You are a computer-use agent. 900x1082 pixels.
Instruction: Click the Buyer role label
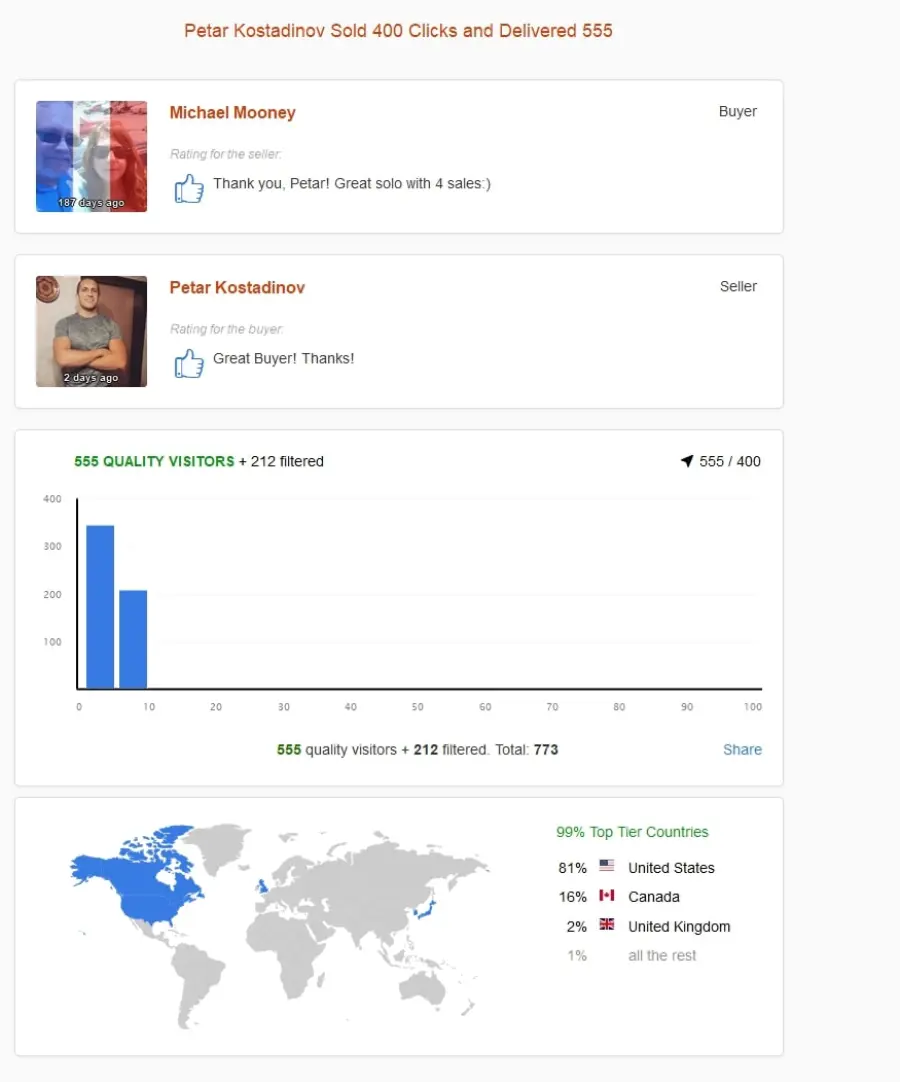[738, 111]
